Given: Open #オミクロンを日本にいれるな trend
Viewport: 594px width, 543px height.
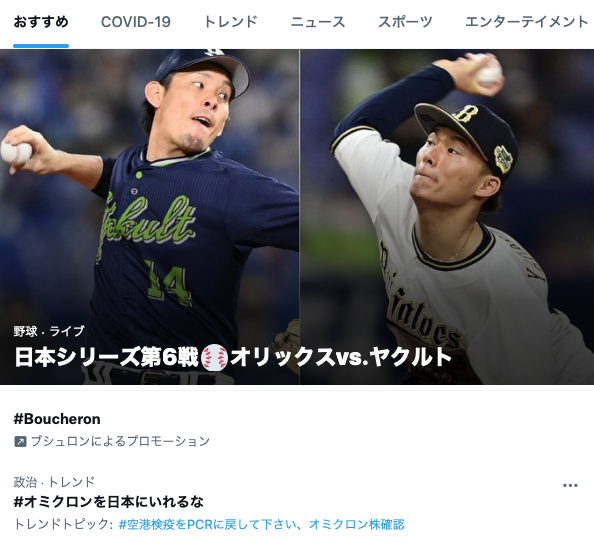Looking at the screenshot, I should coord(108,502).
